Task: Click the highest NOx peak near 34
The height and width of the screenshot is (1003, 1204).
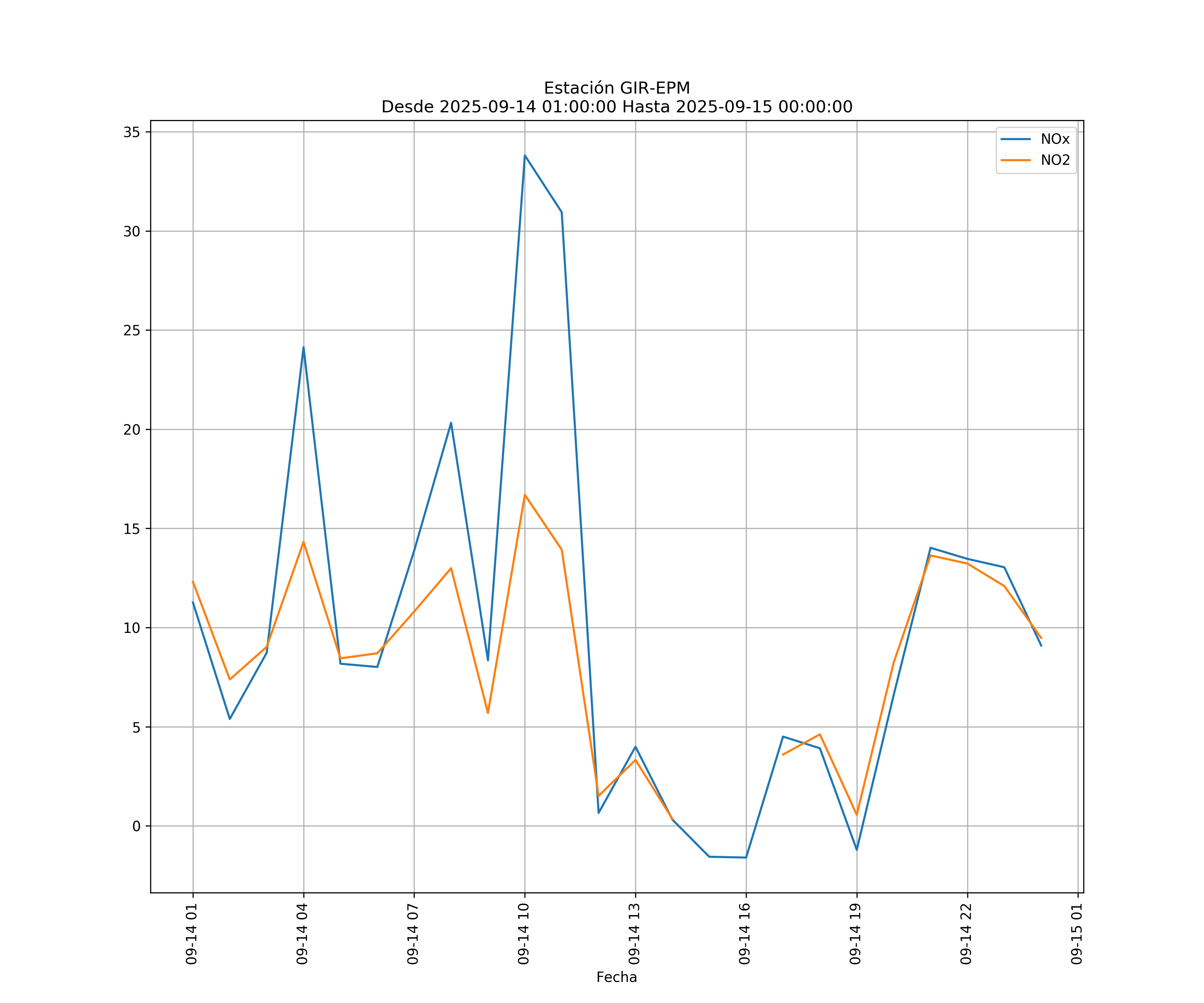Action: click(x=525, y=156)
